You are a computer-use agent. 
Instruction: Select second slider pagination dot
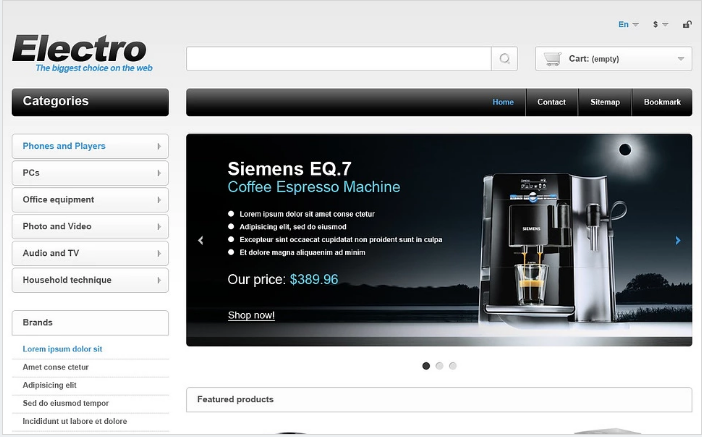(439, 366)
